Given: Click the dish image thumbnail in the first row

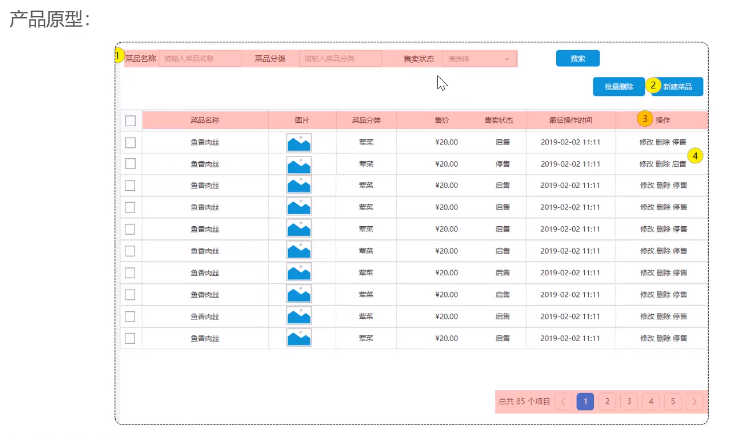Looking at the screenshot, I should tap(299, 143).
